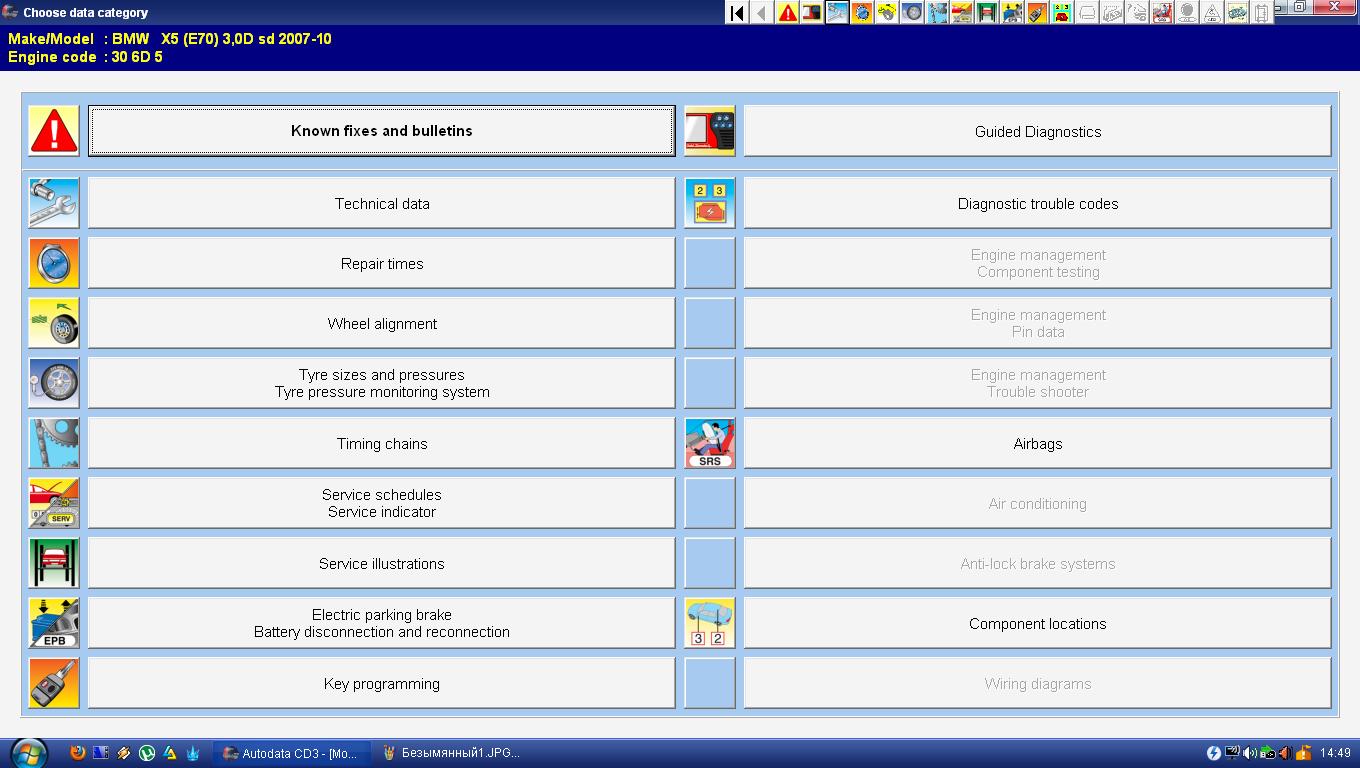Click the large EPB icon in the left column
The width and height of the screenshot is (1360, 768).
coord(54,623)
